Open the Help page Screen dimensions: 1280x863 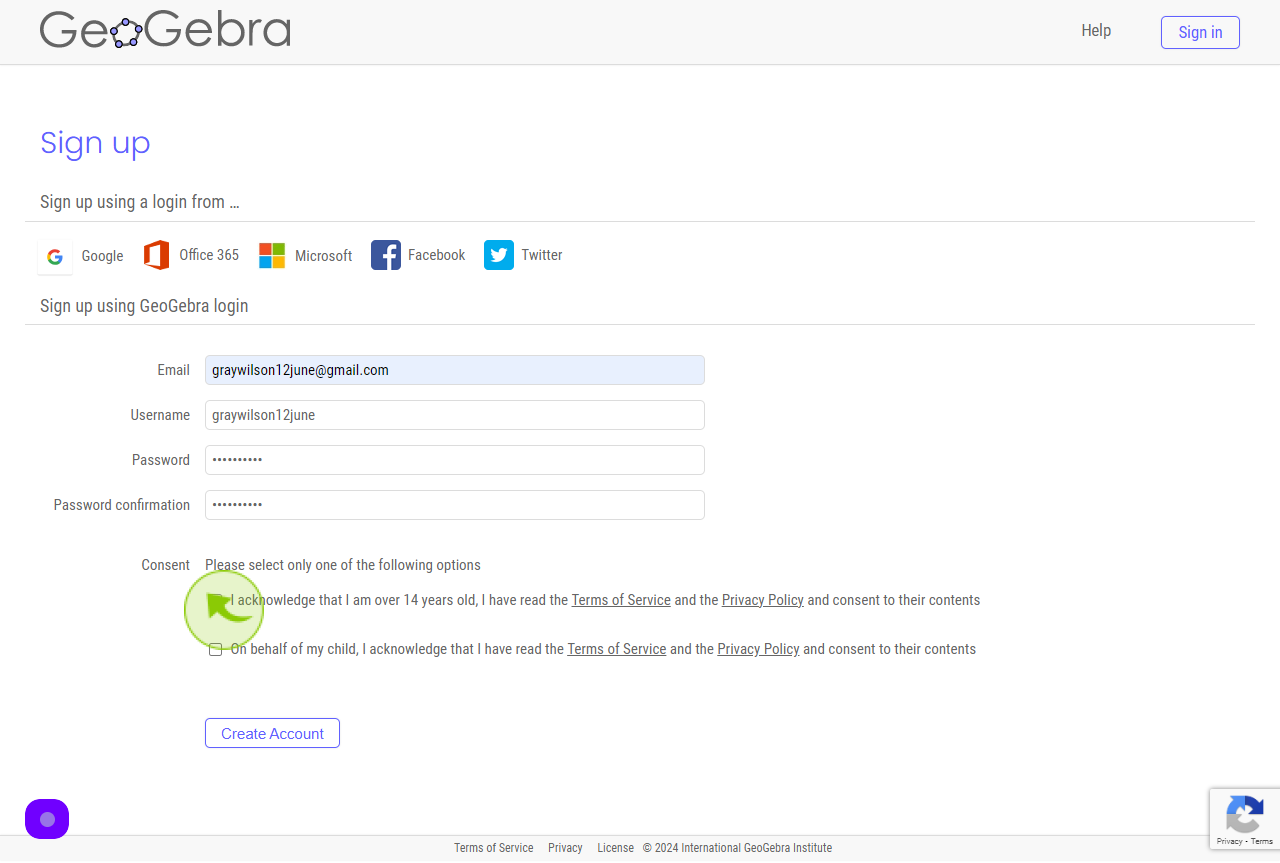click(1096, 31)
